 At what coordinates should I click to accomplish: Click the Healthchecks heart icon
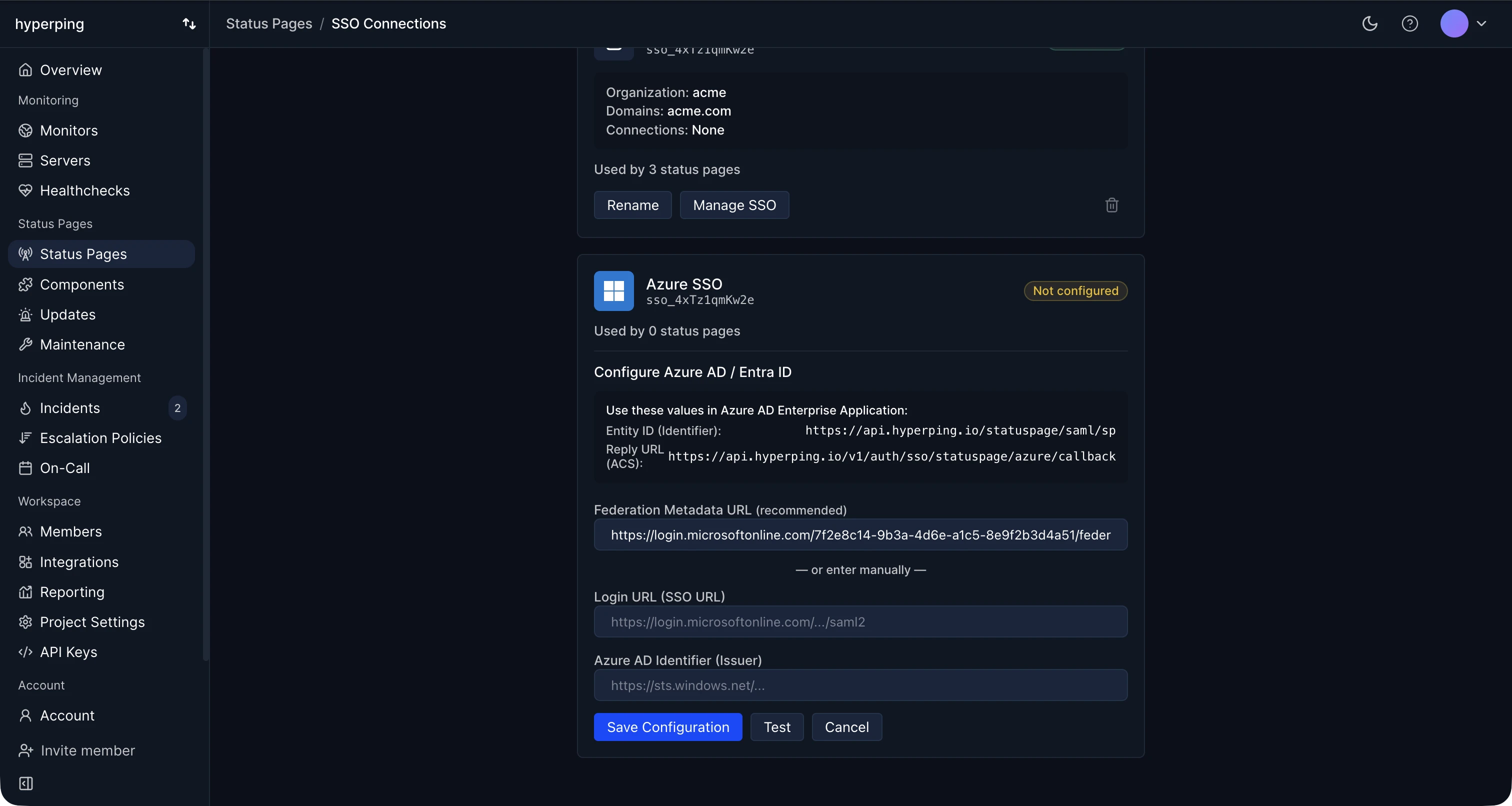[x=25, y=190]
